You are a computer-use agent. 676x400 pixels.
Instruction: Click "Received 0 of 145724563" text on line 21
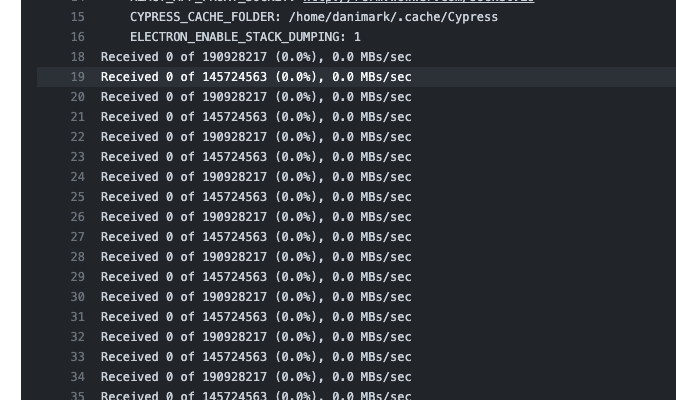click(x=184, y=117)
